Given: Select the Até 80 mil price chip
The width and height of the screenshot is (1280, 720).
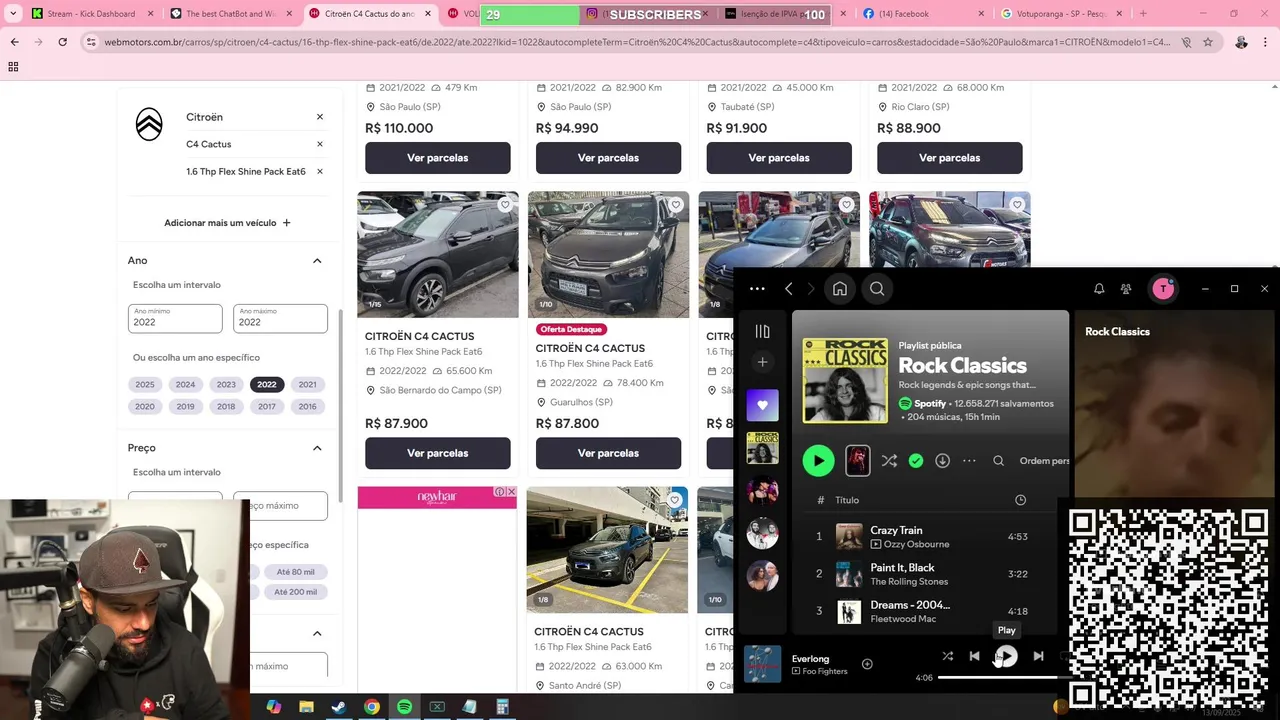Looking at the screenshot, I should (x=295, y=572).
